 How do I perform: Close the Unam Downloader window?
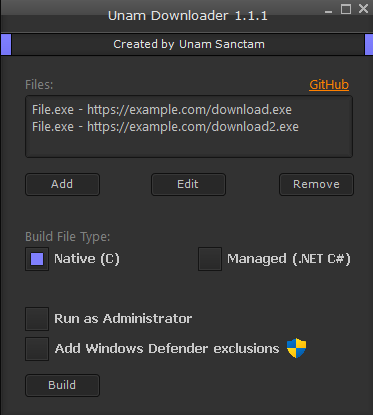point(363,9)
